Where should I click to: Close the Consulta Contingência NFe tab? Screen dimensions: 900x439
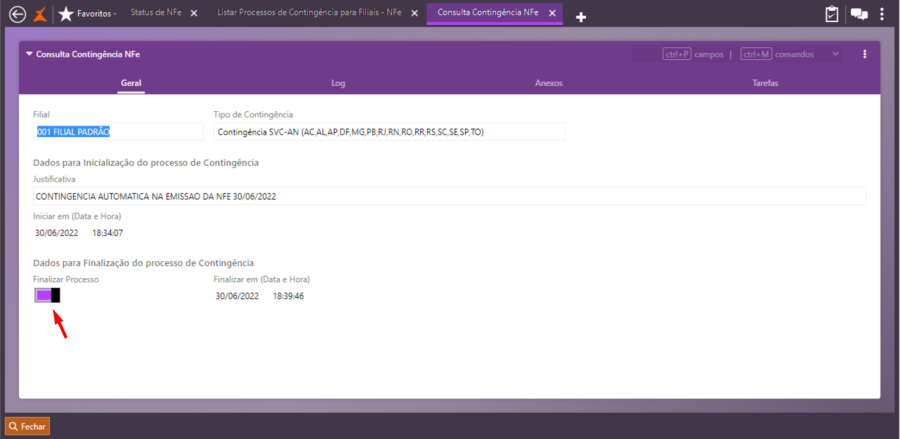[552, 13]
